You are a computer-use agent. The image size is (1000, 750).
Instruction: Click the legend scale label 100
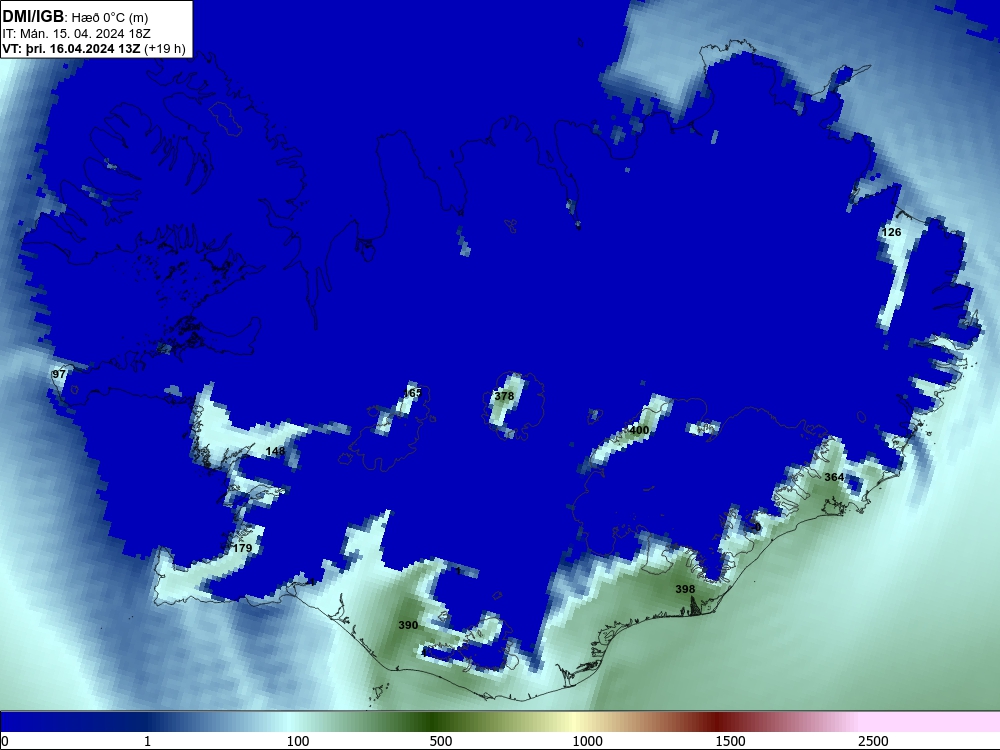298,741
